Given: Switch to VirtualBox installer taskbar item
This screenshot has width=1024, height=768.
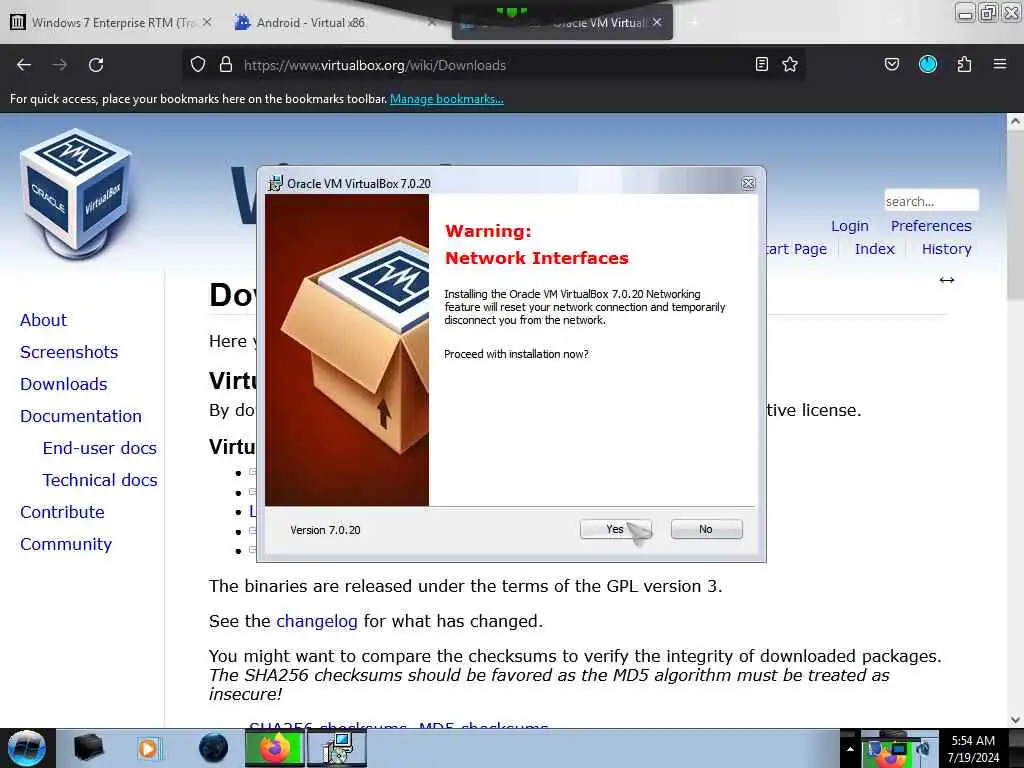Looking at the screenshot, I should click(x=337, y=748).
